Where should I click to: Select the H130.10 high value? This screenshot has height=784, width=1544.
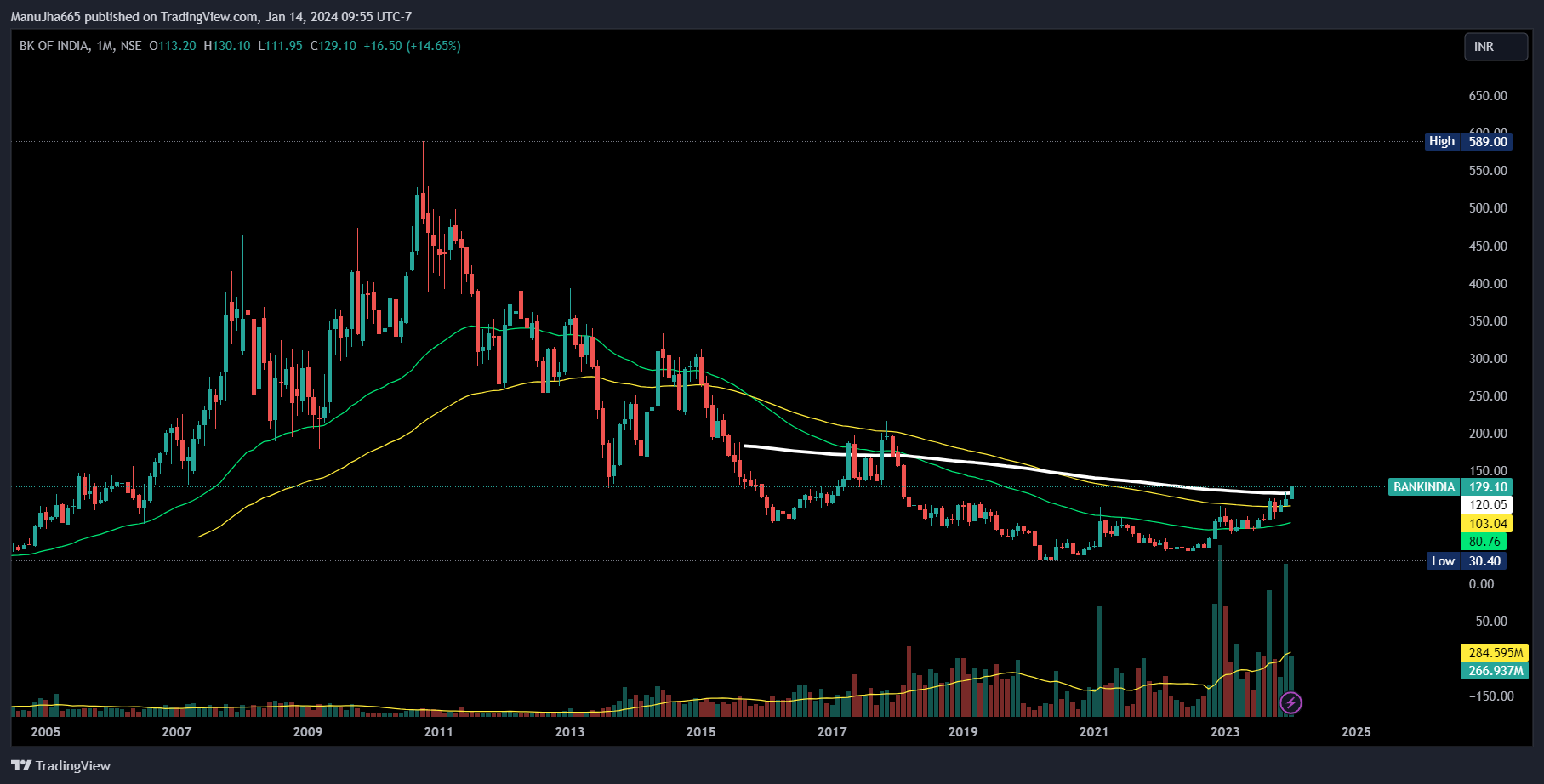click(x=227, y=46)
